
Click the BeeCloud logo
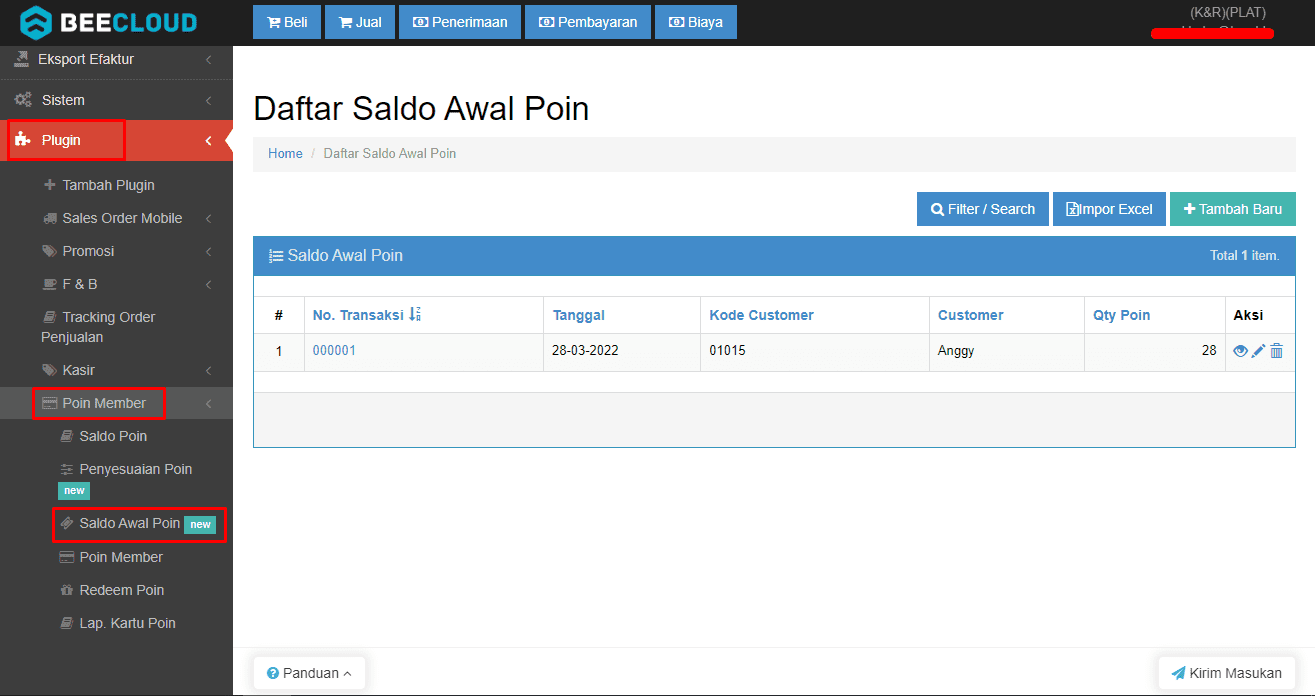point(109,22)
